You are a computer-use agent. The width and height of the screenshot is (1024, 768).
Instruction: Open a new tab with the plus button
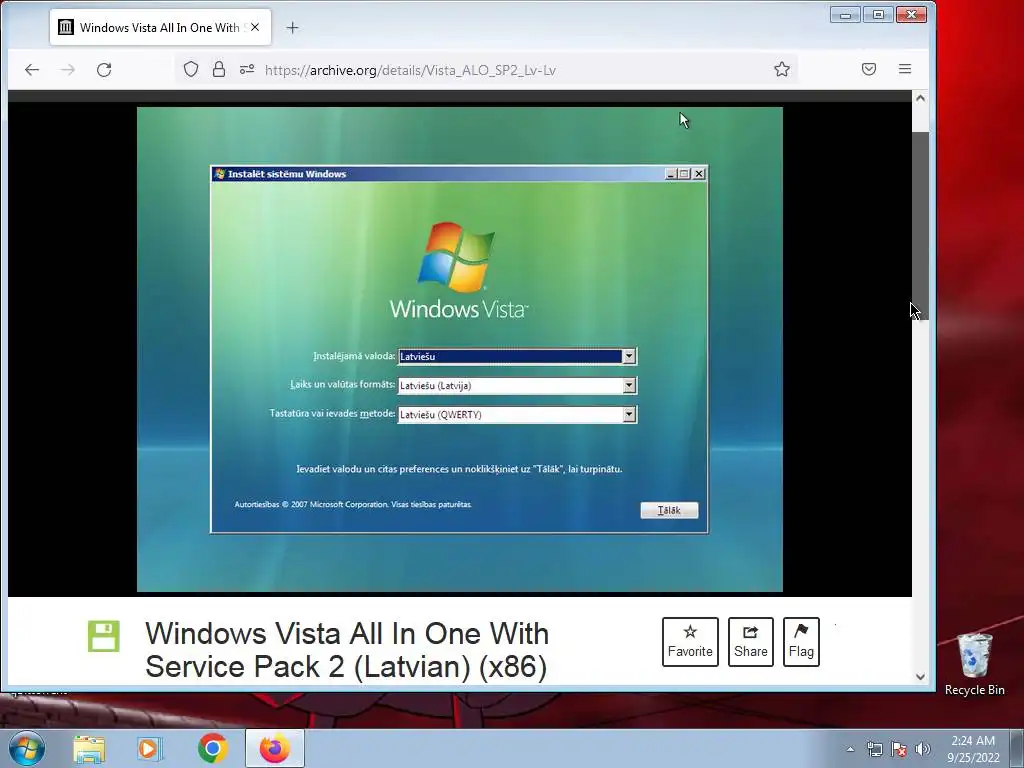click(293, 27)
